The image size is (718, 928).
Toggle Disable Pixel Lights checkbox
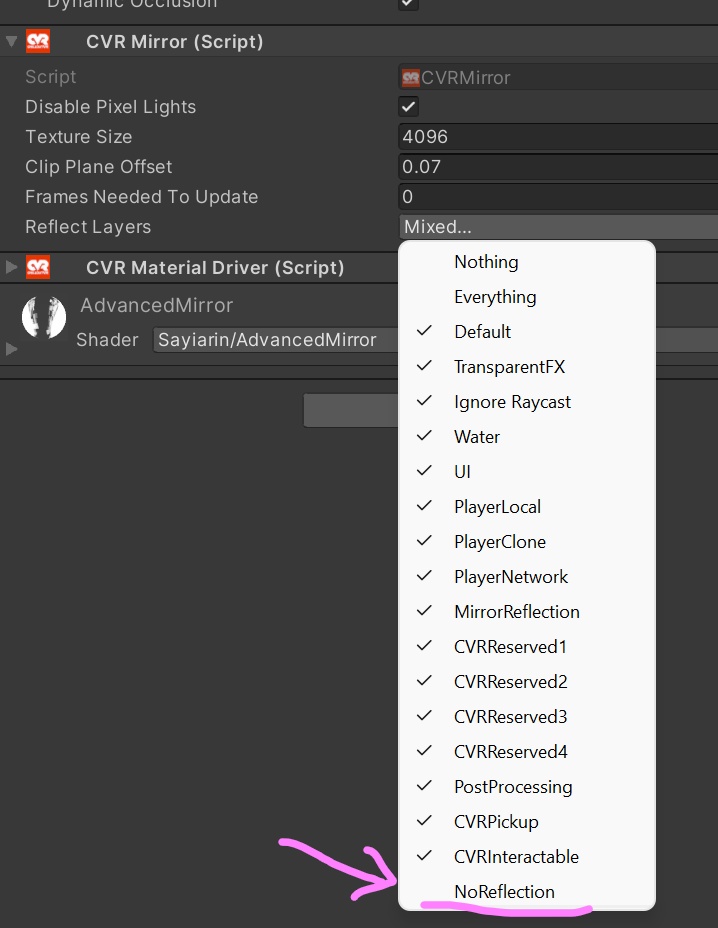pyautogui.click(x=408, y=107)
